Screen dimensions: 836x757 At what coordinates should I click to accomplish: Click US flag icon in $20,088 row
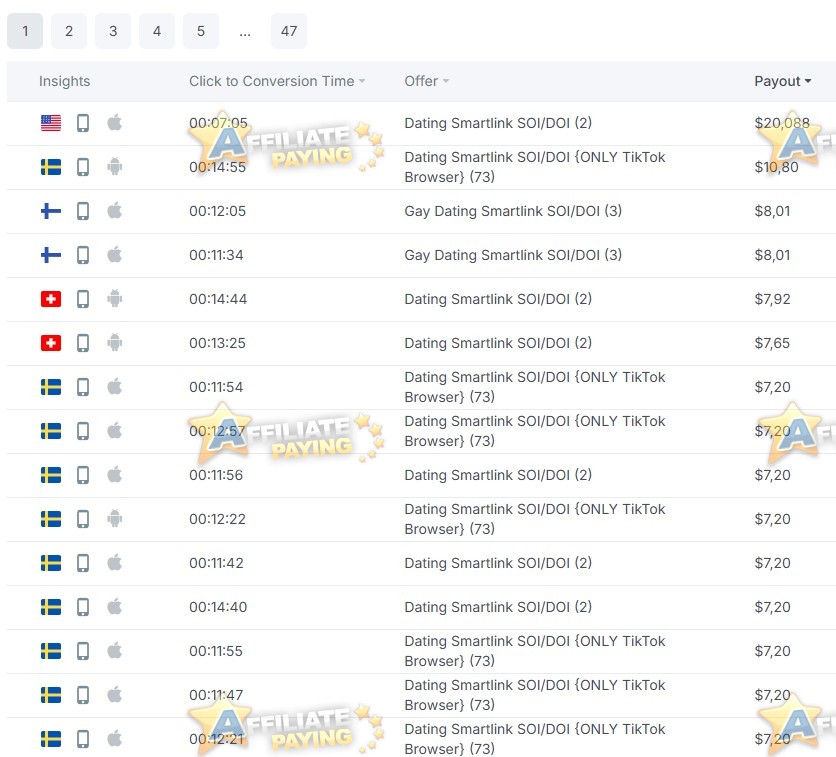[x=51, y=123]
